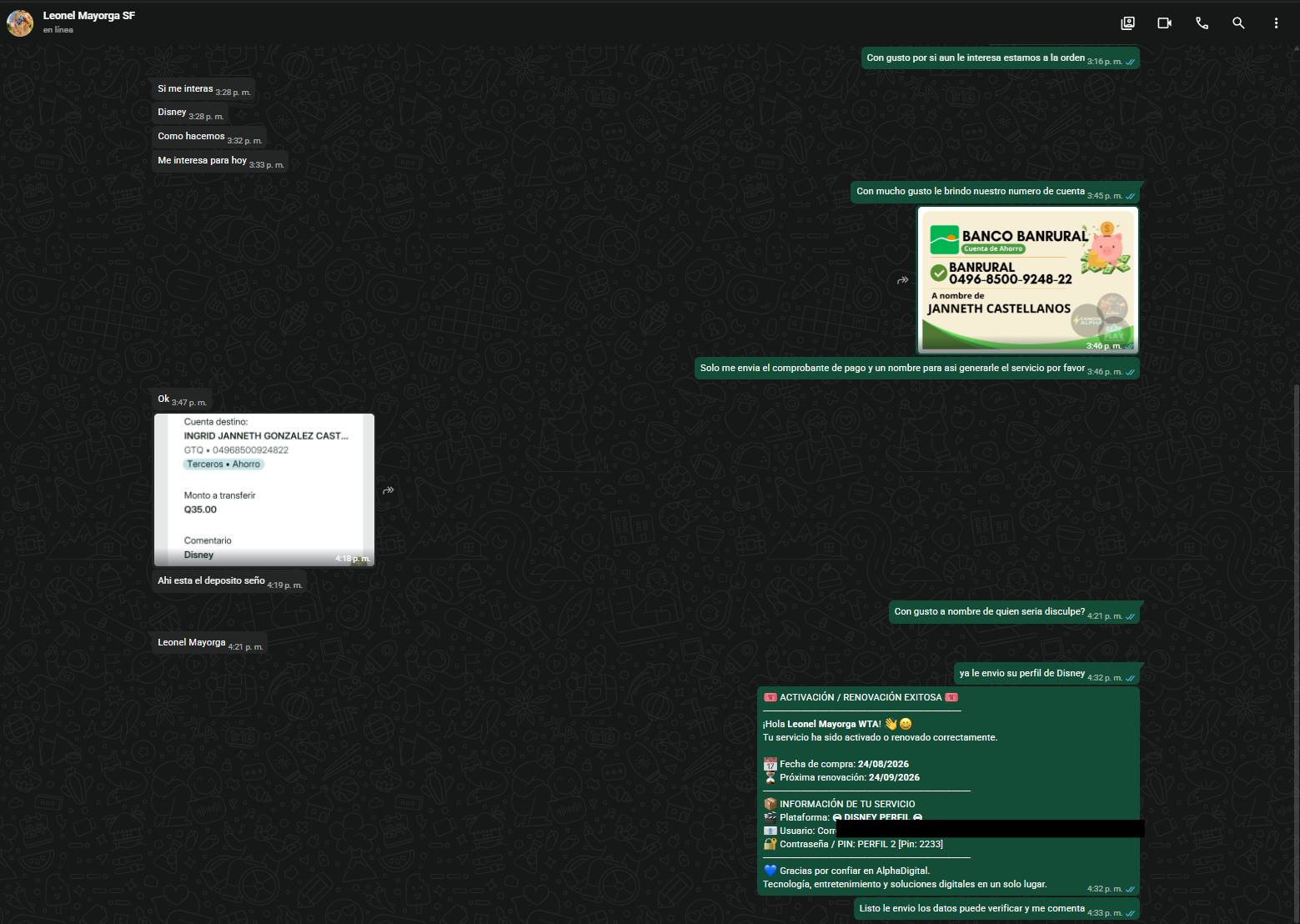The width and height of the screenshot is (1300, 924).
Task: Click the 'Fecha de compra: 24/08/2026' line
Action: coord(836,764)
